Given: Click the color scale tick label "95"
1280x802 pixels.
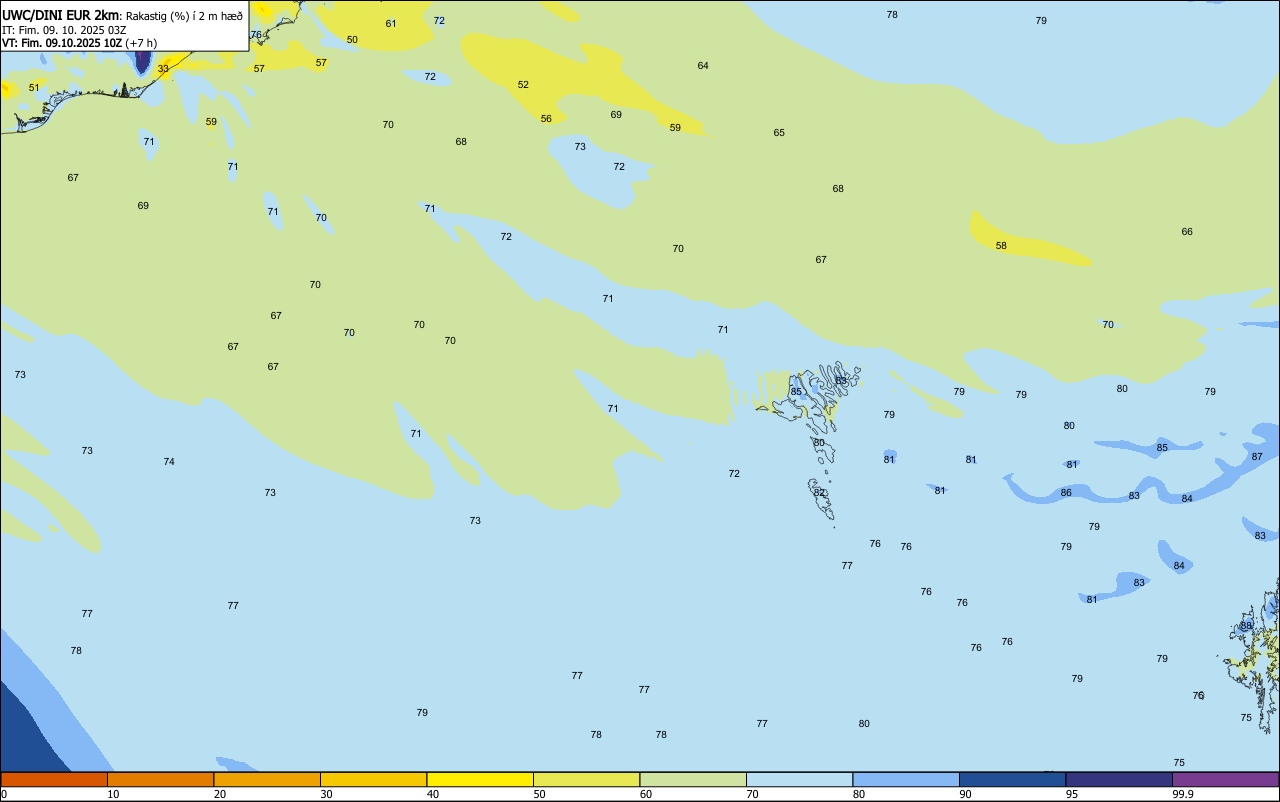Looking at the screenshot, I should click(1072, 794).
